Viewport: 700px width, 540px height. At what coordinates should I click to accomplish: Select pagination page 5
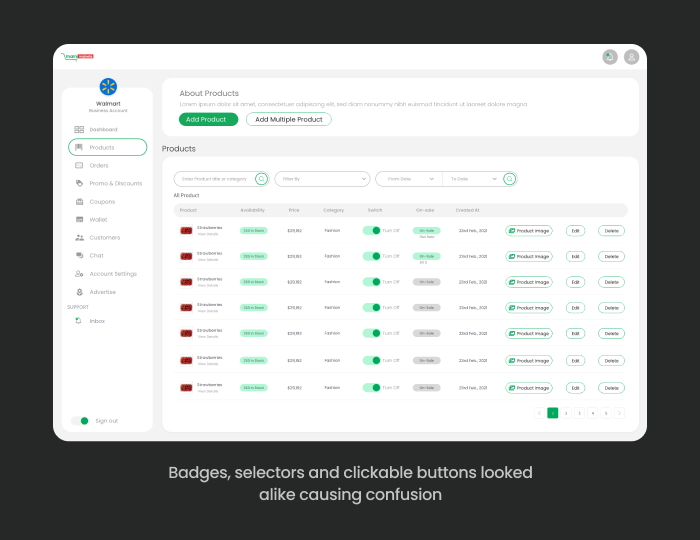click(606, 413)
